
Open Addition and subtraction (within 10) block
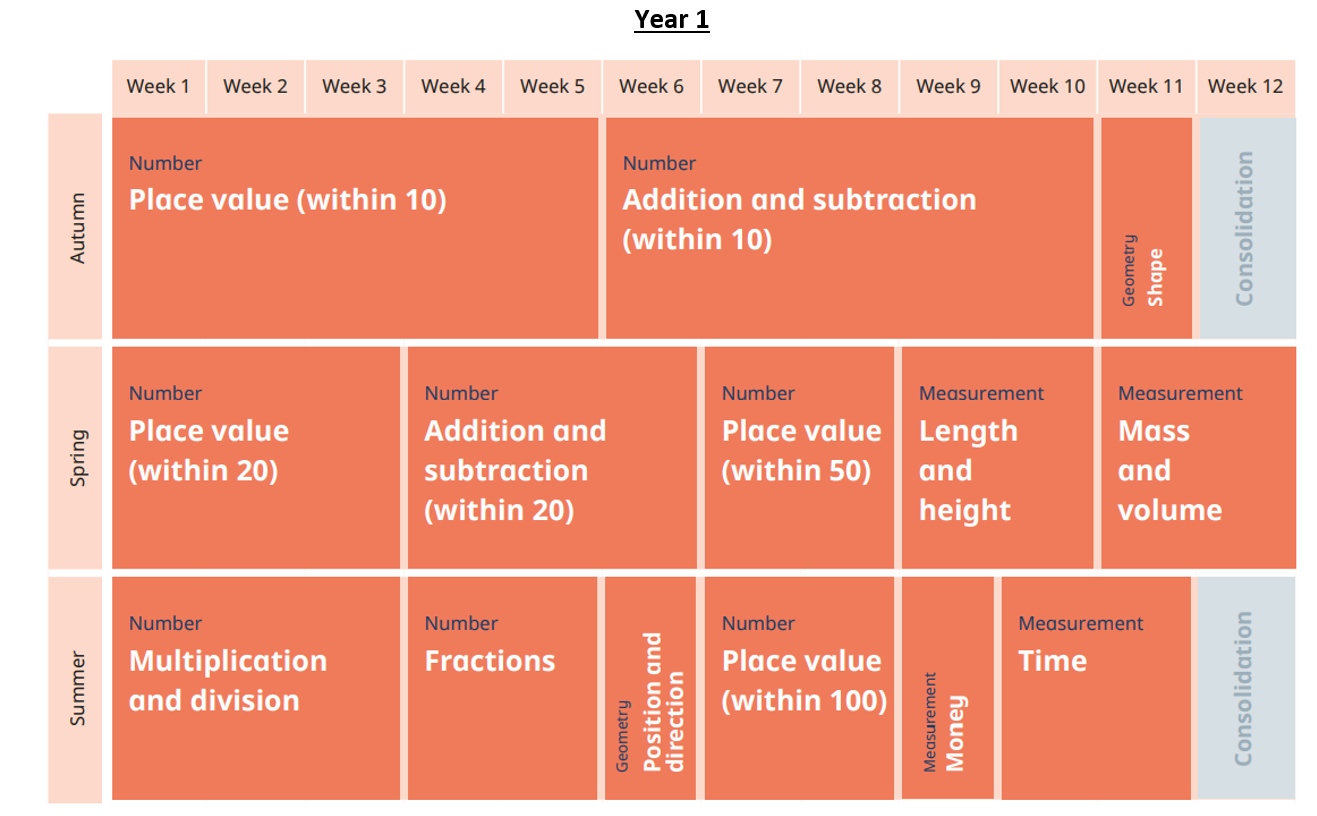click(x=849, y=228)
